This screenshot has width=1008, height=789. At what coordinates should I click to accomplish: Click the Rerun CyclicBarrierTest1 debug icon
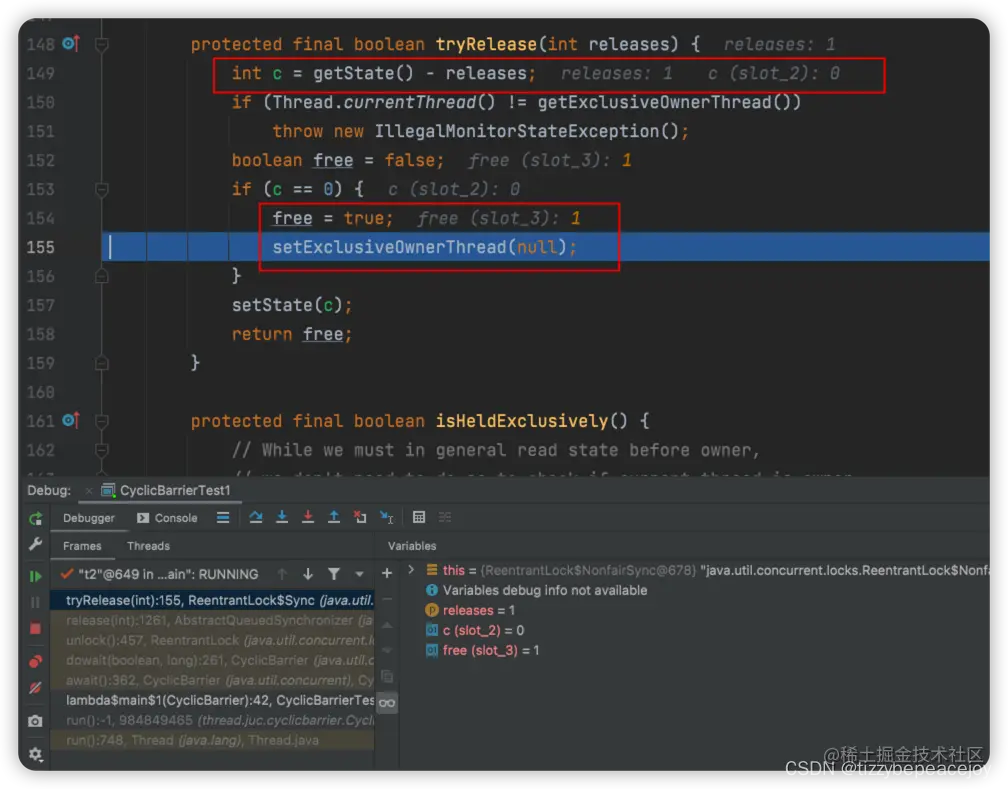(35, 518)
